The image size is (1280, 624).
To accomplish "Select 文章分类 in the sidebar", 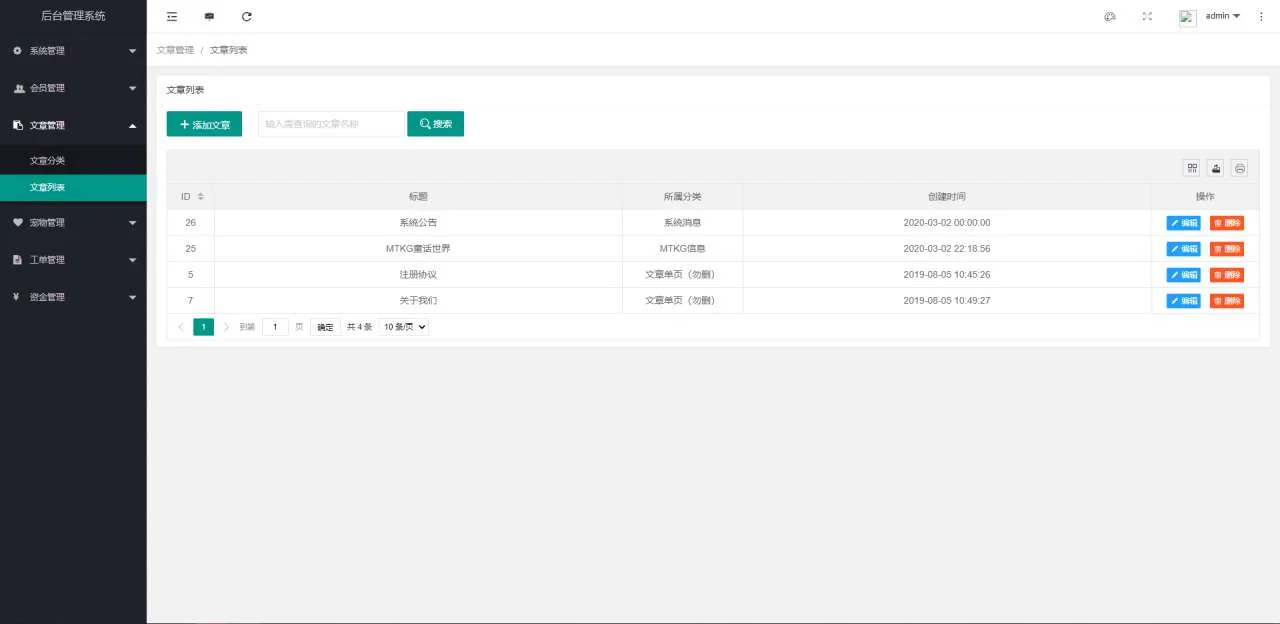I will coord(48,161).
